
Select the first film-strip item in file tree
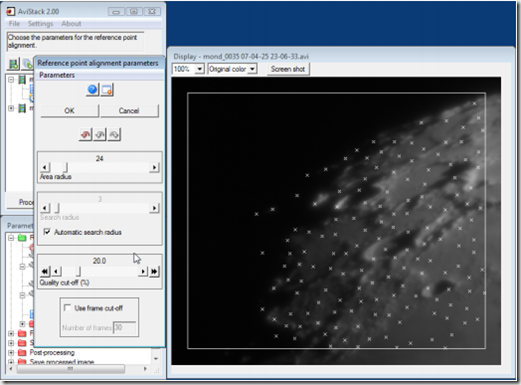click(22, 80)
